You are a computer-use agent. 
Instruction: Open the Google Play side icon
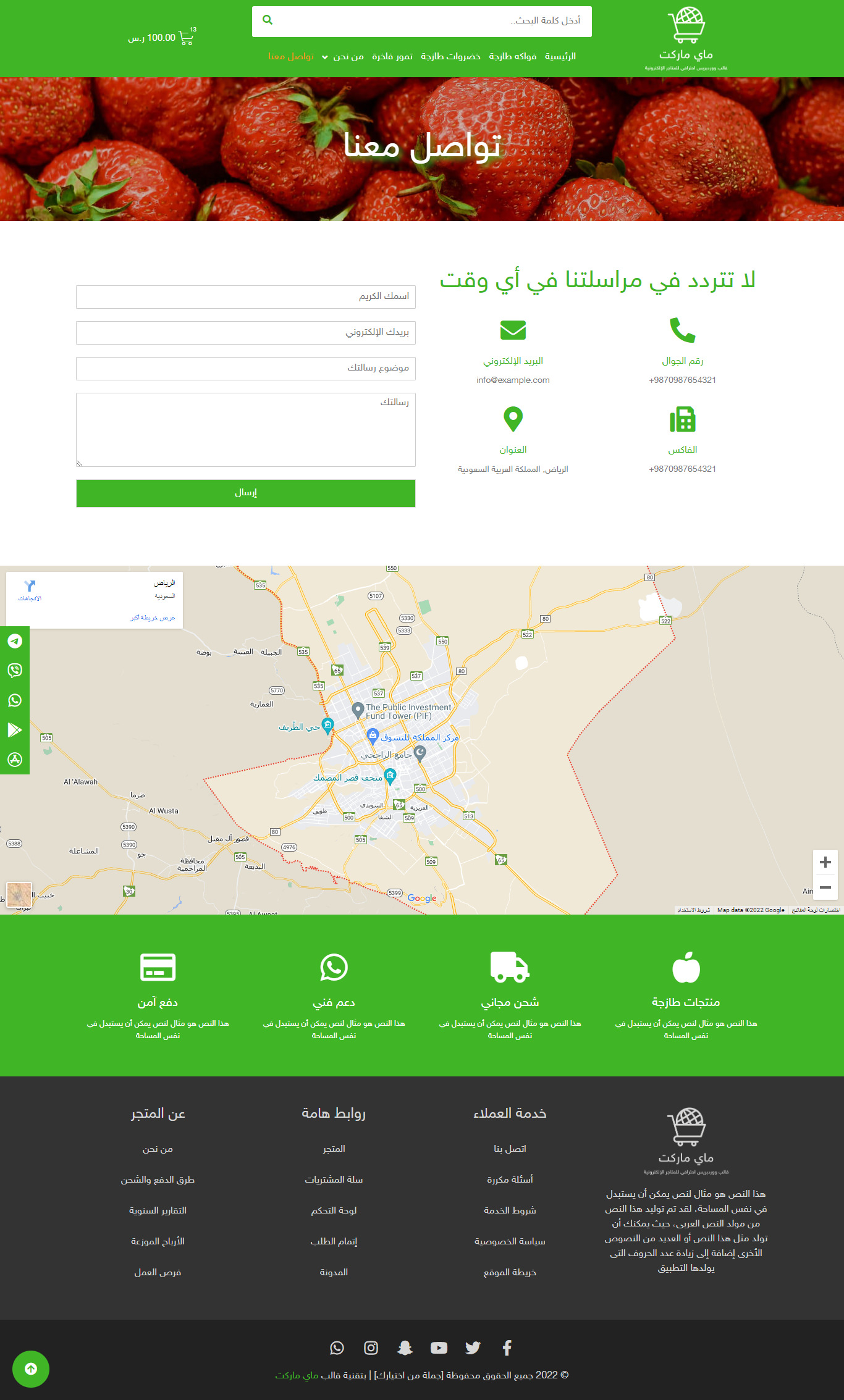[15, 730]
